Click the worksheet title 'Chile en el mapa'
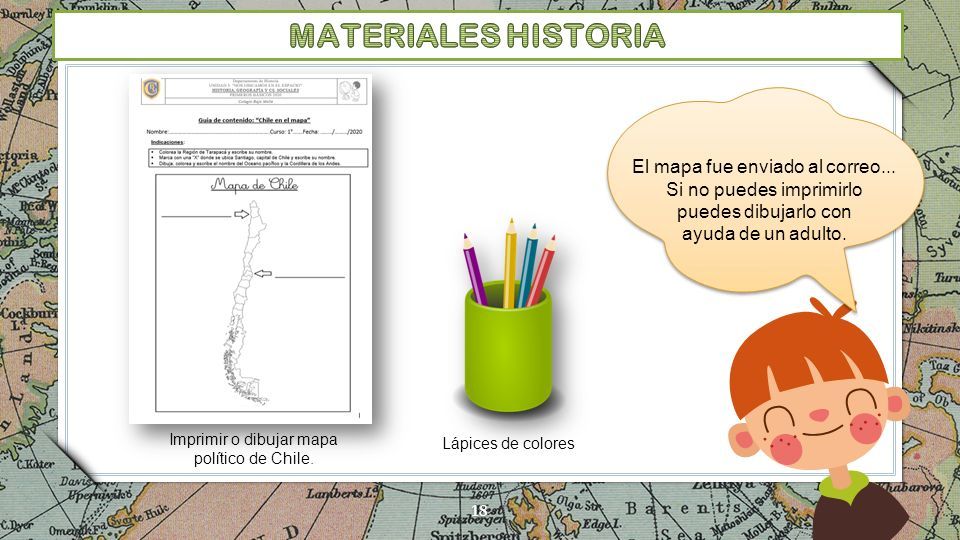Screen dimensions: 960x540 254,120
